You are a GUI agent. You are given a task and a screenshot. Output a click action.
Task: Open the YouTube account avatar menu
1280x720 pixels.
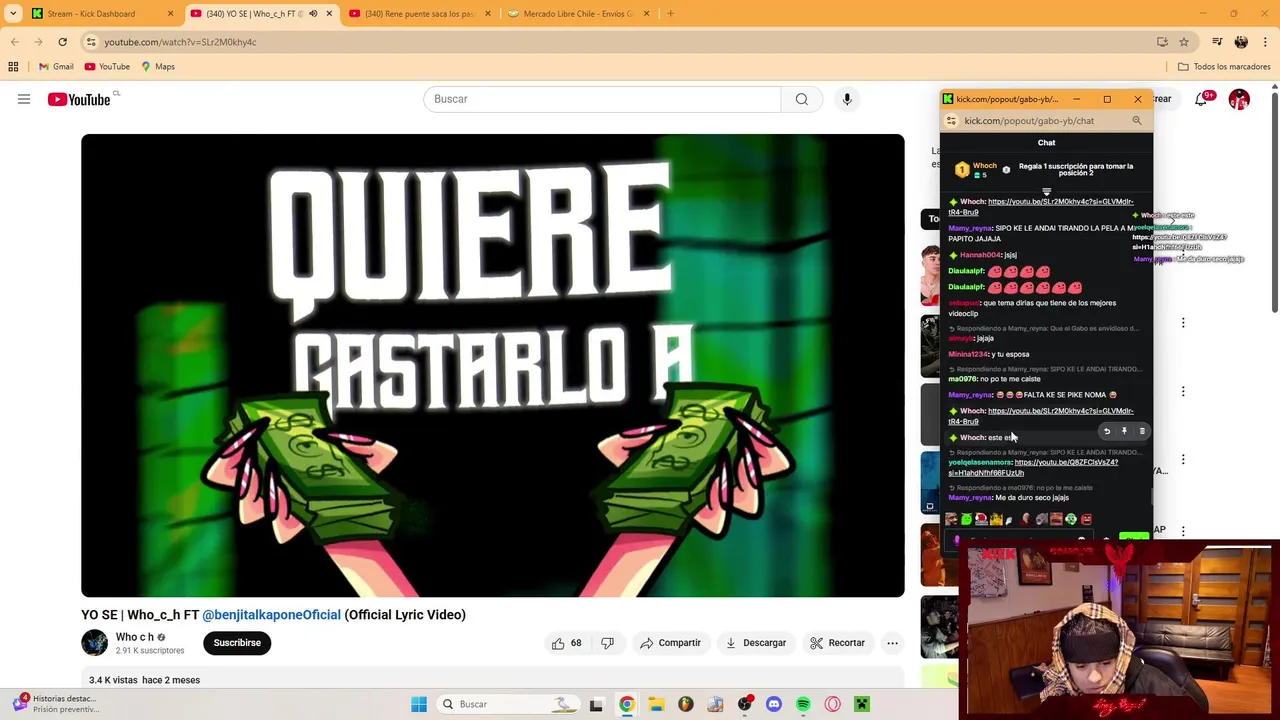1239,99
